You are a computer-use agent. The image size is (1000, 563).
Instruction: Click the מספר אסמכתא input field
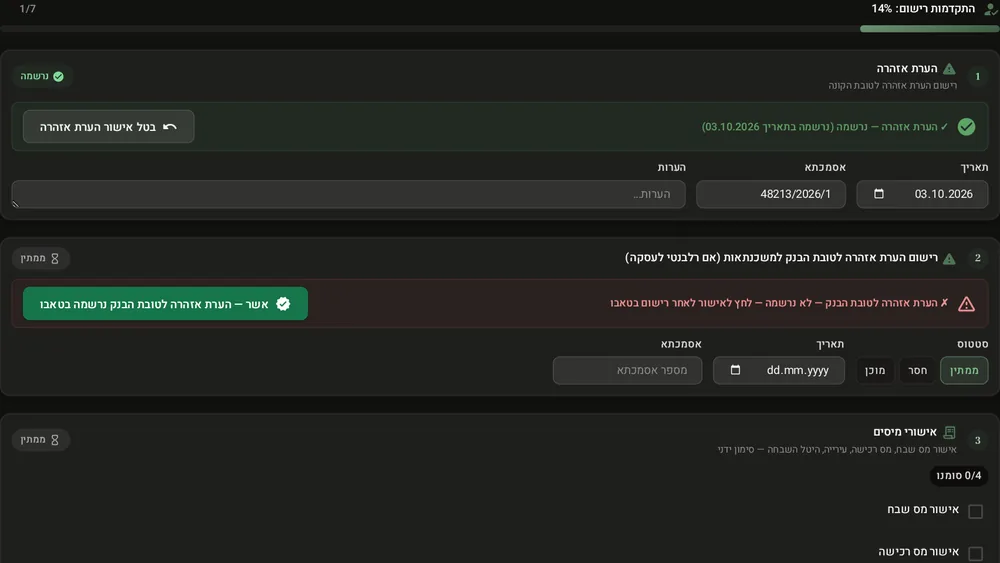click(x=628, y=370)
